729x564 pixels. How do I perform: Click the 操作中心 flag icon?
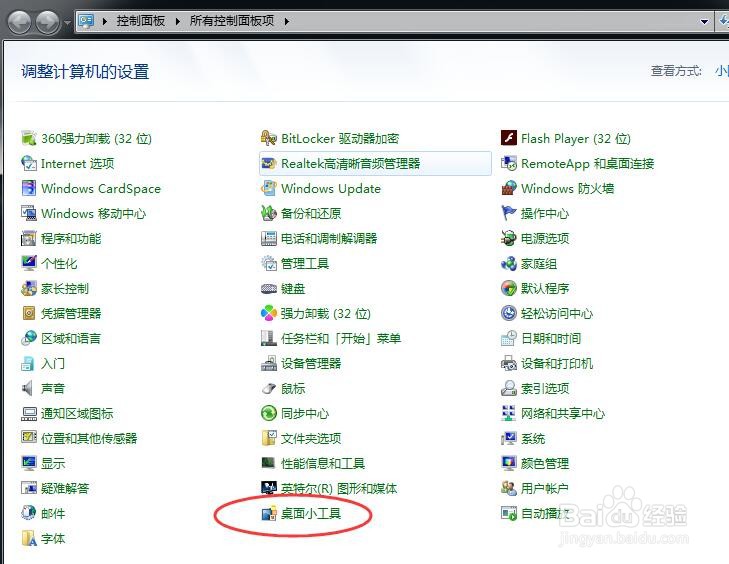tap(509, 213)
